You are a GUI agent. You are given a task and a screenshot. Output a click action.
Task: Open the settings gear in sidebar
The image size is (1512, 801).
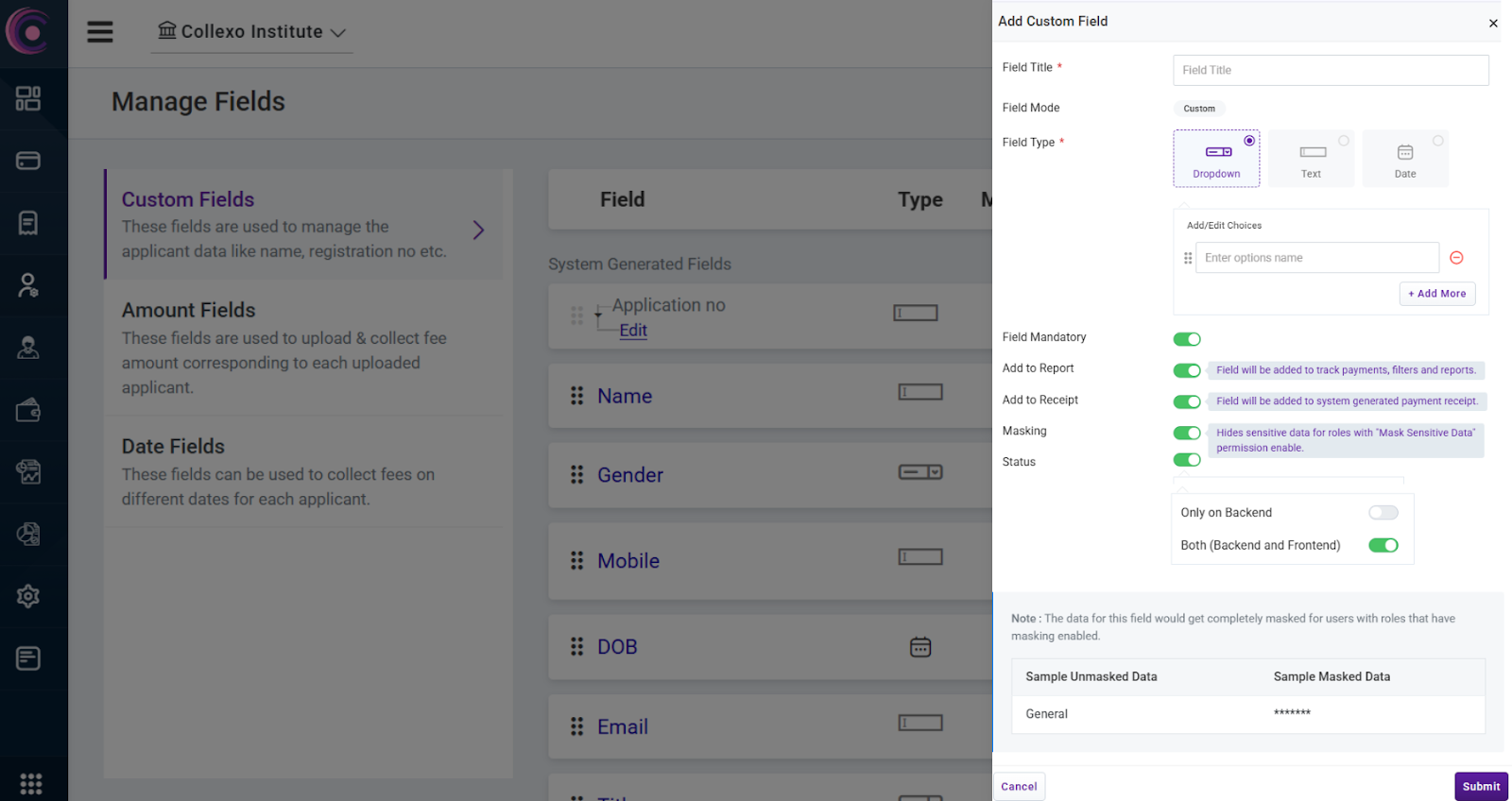[x=28, y=596]
